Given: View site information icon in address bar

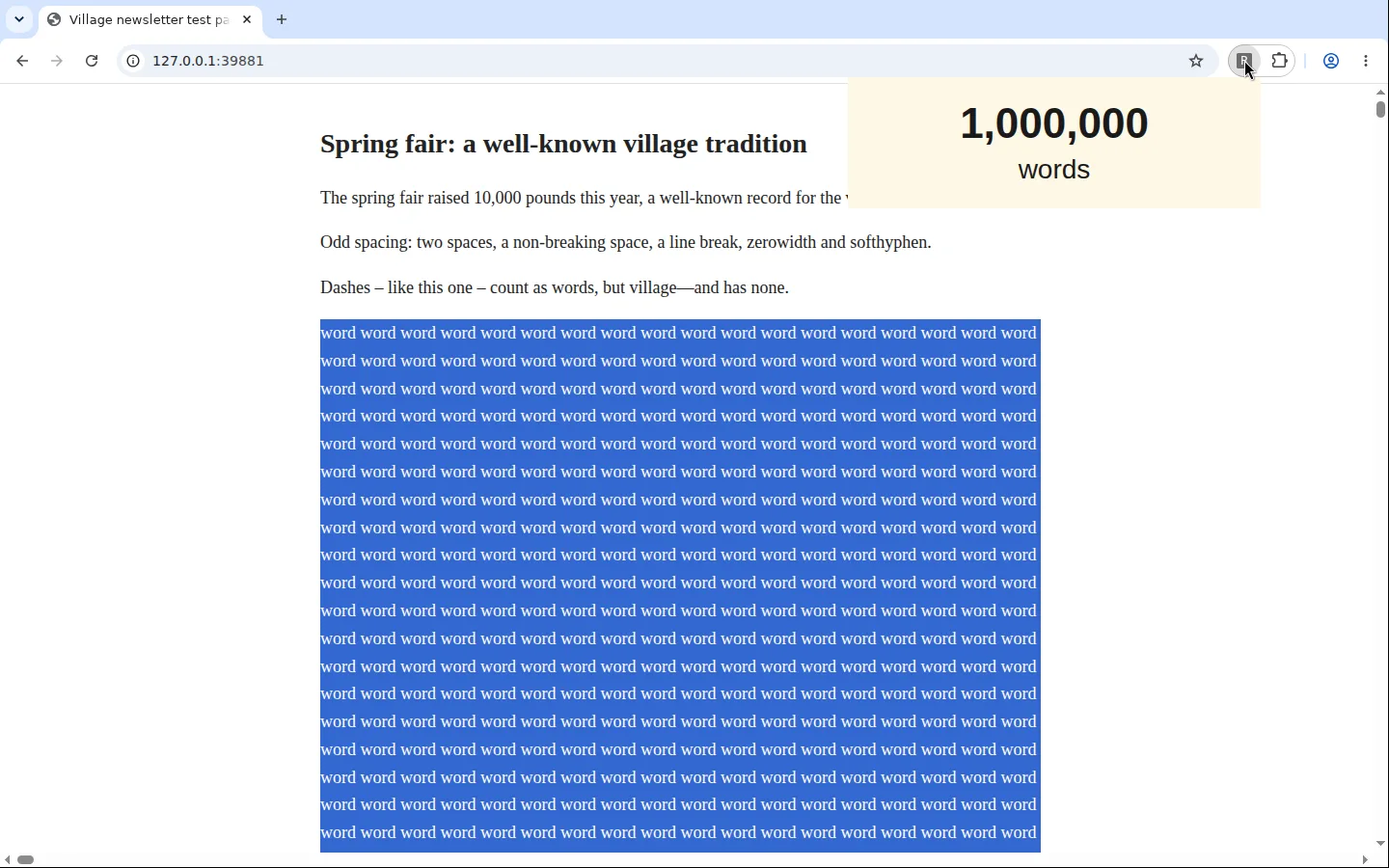Looking at the screenshot, I should [x=133, y=61].
